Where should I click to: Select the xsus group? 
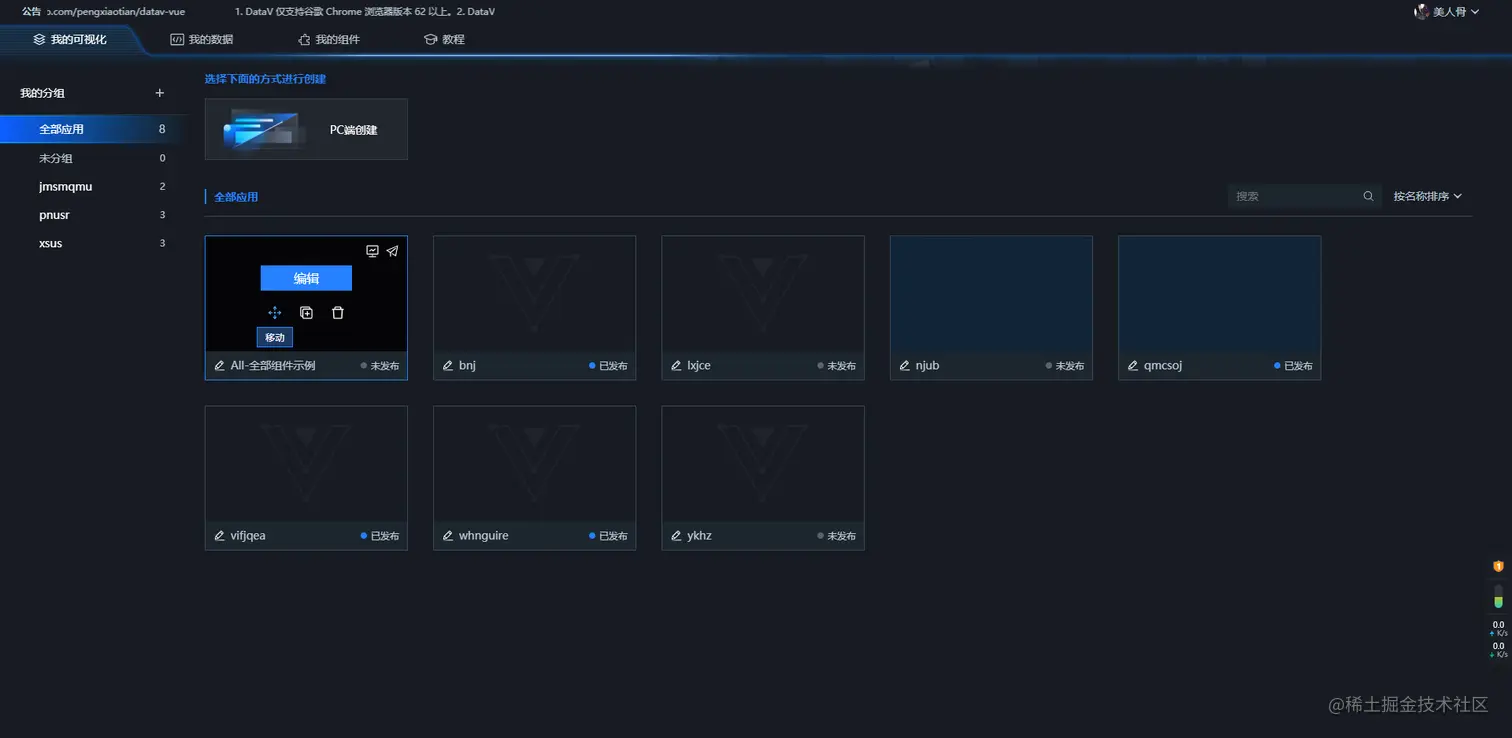pos(94,243)
